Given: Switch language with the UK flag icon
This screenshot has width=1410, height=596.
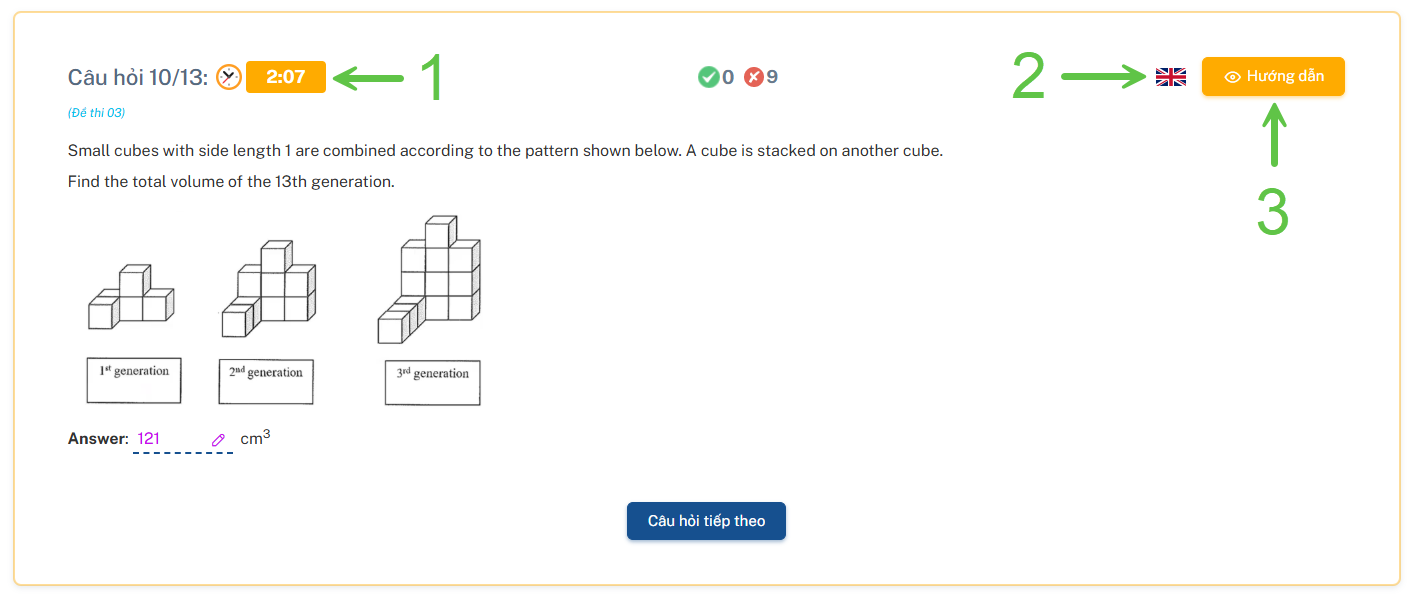Looking at the screenshot, I should pos(1170,77).
